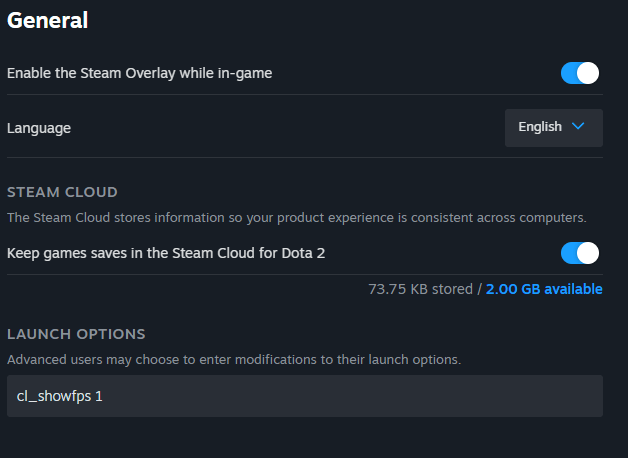Select the LAUNCH OPTIONS section header
The image size is (628, 458).
(x=76, y=334)
